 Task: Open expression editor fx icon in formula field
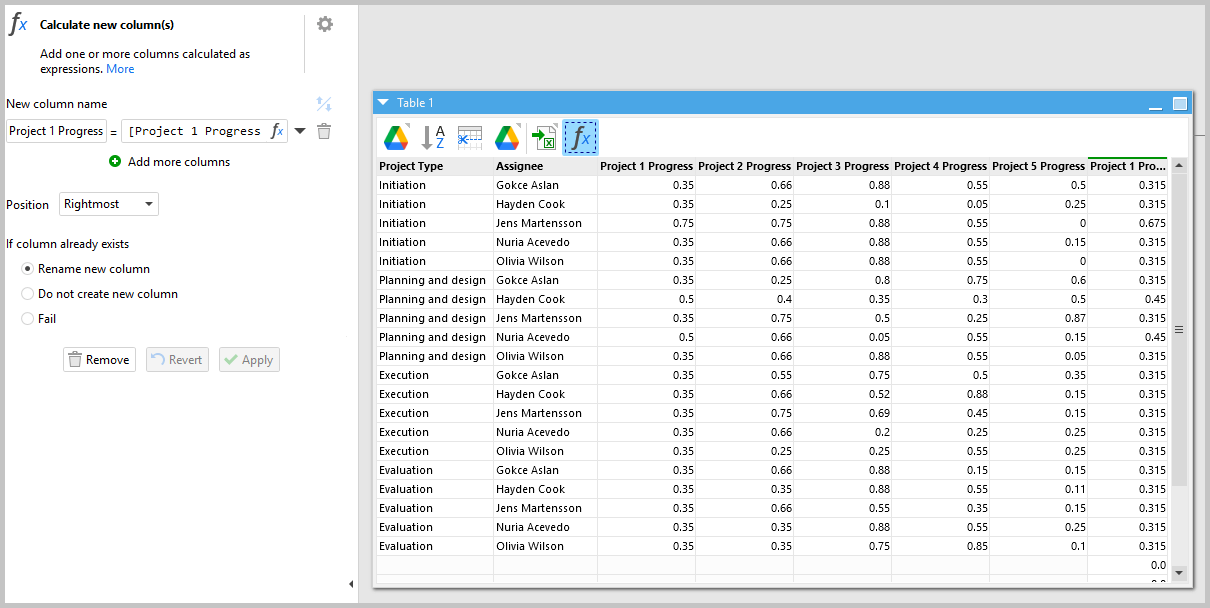pyautogui.click(x=278, y=131)
